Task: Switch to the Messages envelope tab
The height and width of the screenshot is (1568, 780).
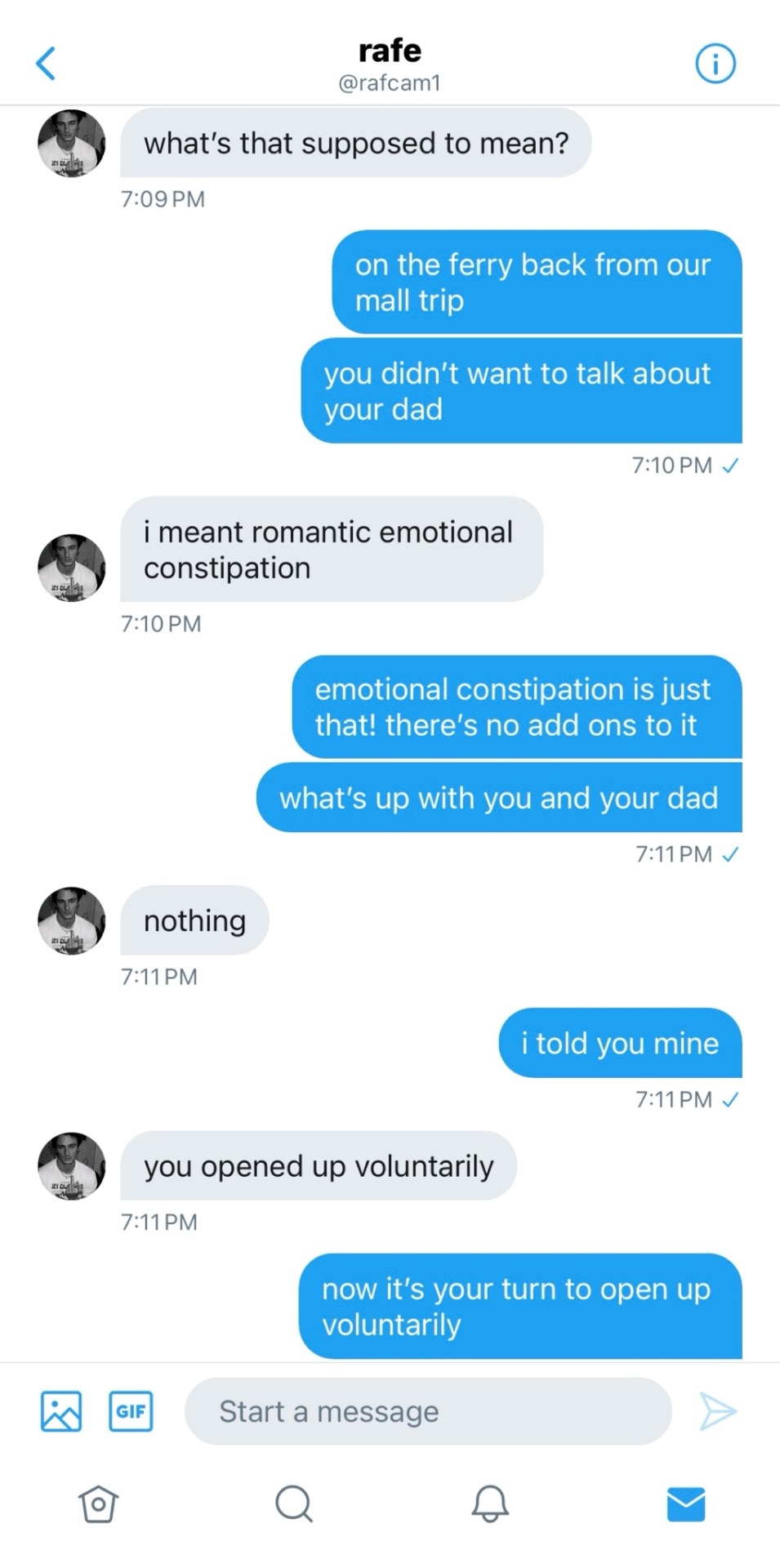Action: [685, 1503]
